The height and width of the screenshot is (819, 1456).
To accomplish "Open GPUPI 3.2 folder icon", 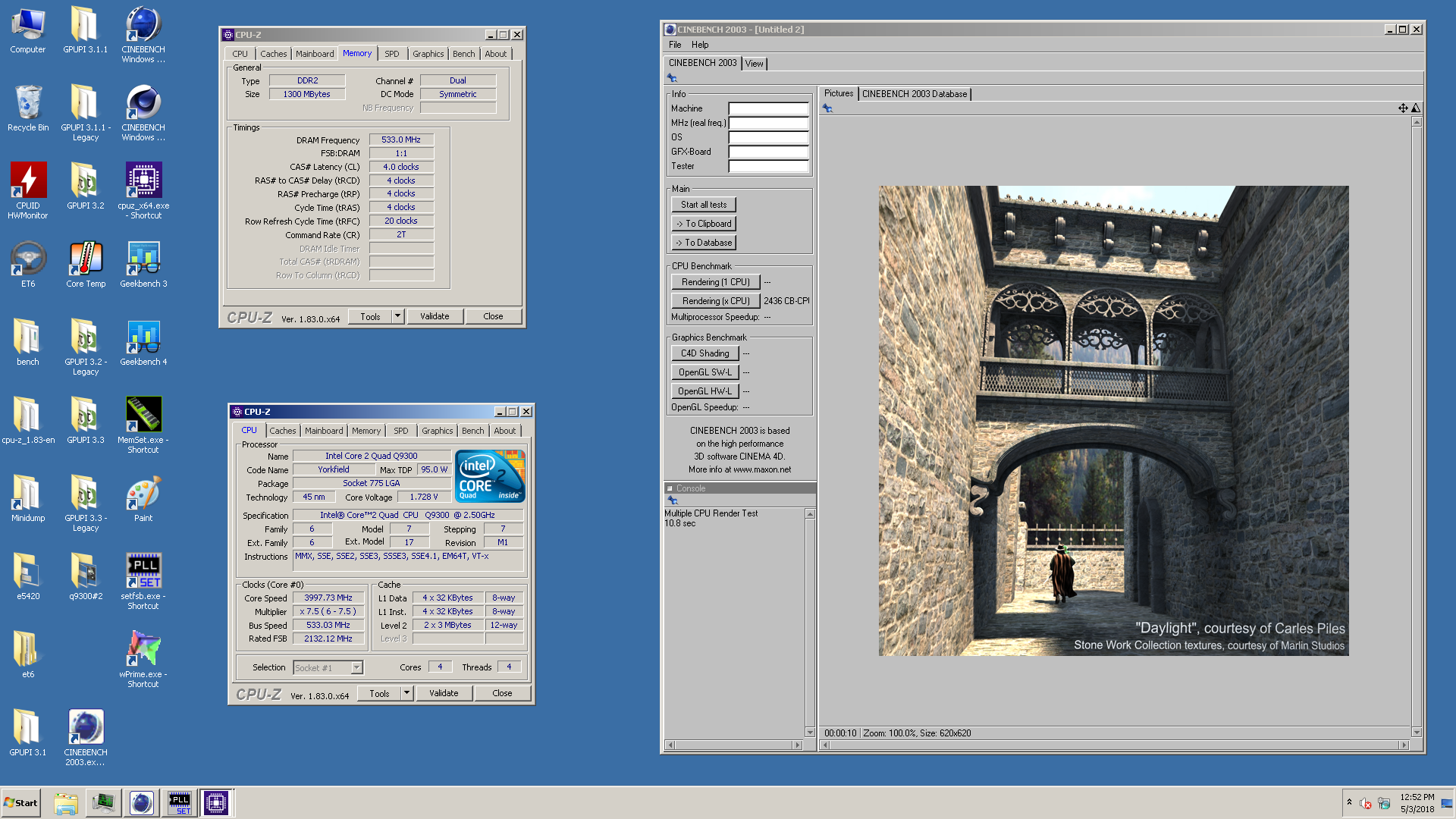I will 86,187.
